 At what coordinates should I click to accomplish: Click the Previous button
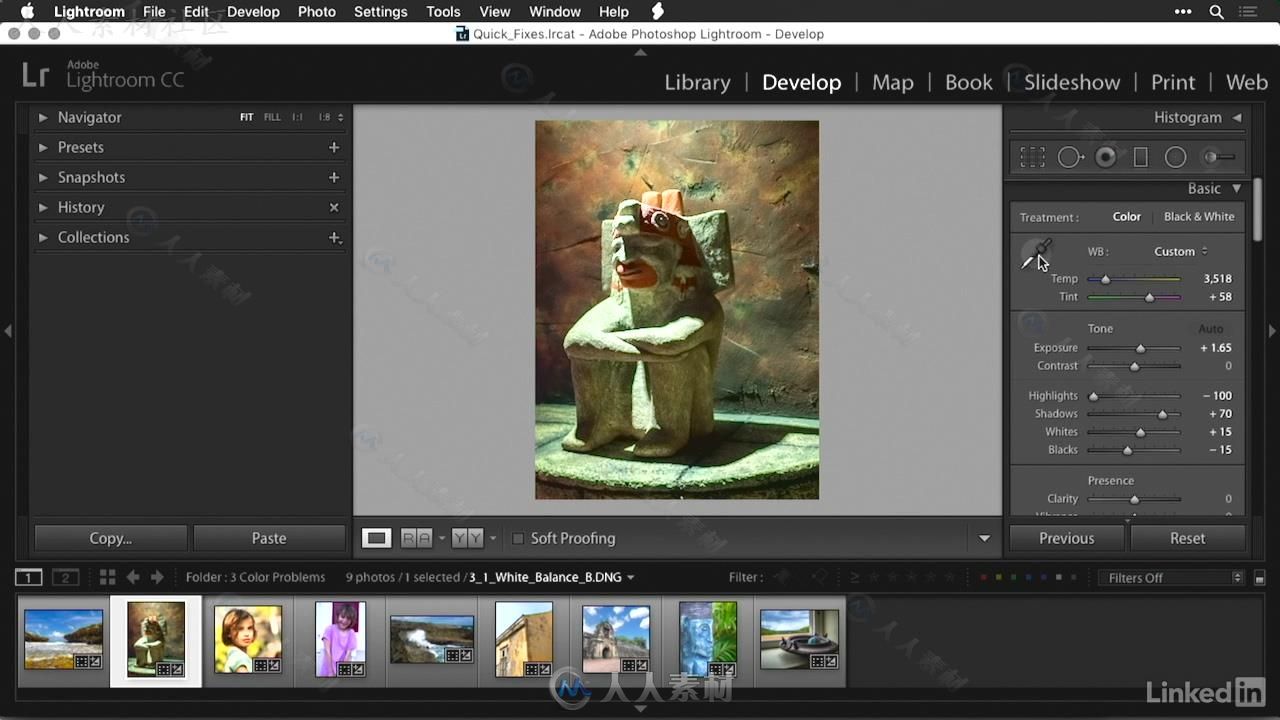click(1066, 538)
